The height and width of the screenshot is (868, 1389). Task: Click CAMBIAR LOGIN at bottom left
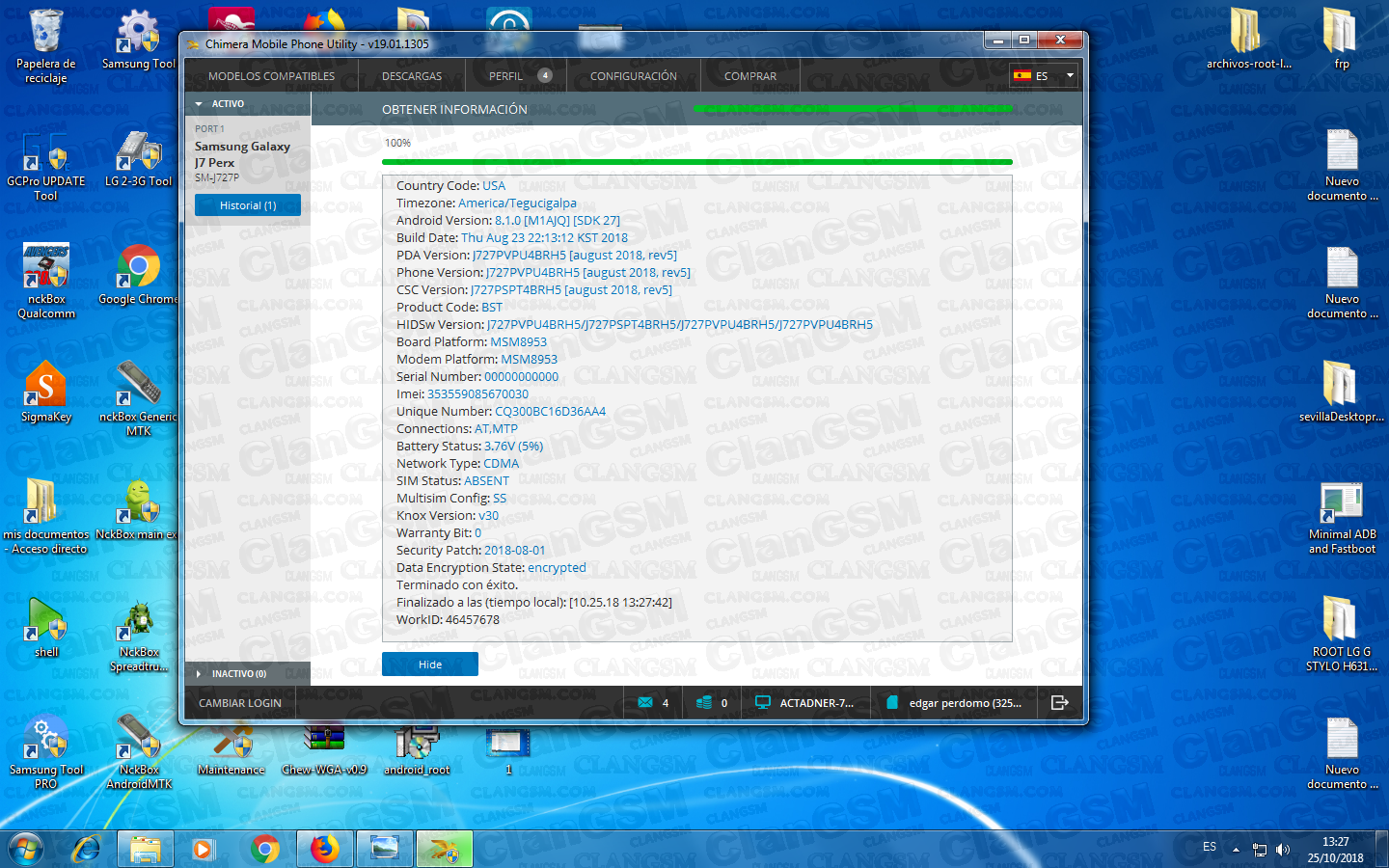tap(240, 703)
